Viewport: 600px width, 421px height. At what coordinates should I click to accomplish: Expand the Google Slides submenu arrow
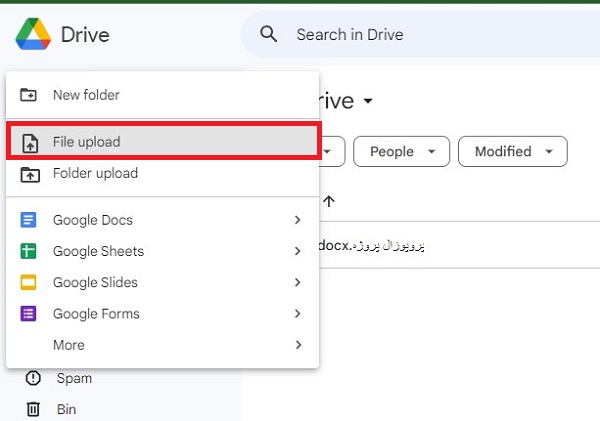tap(298, 282)
